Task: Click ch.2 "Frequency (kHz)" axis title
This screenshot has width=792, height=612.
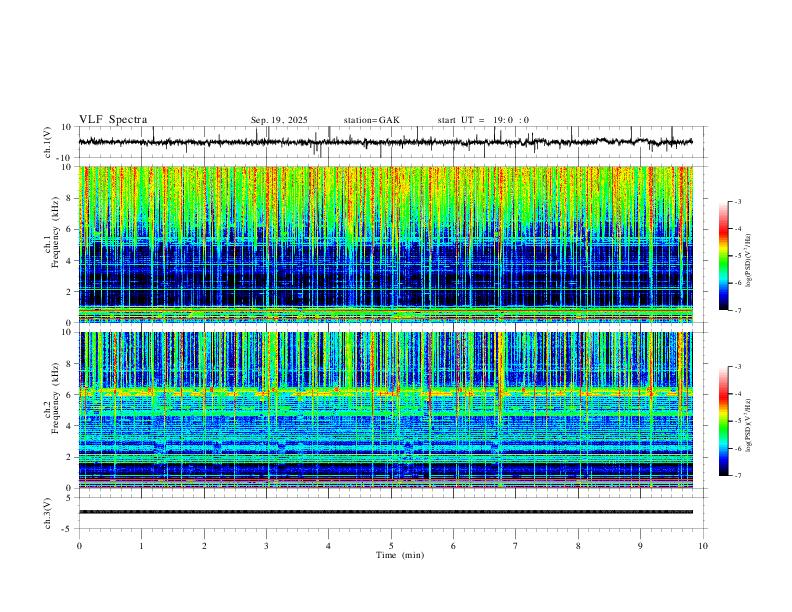Action: 55,398
